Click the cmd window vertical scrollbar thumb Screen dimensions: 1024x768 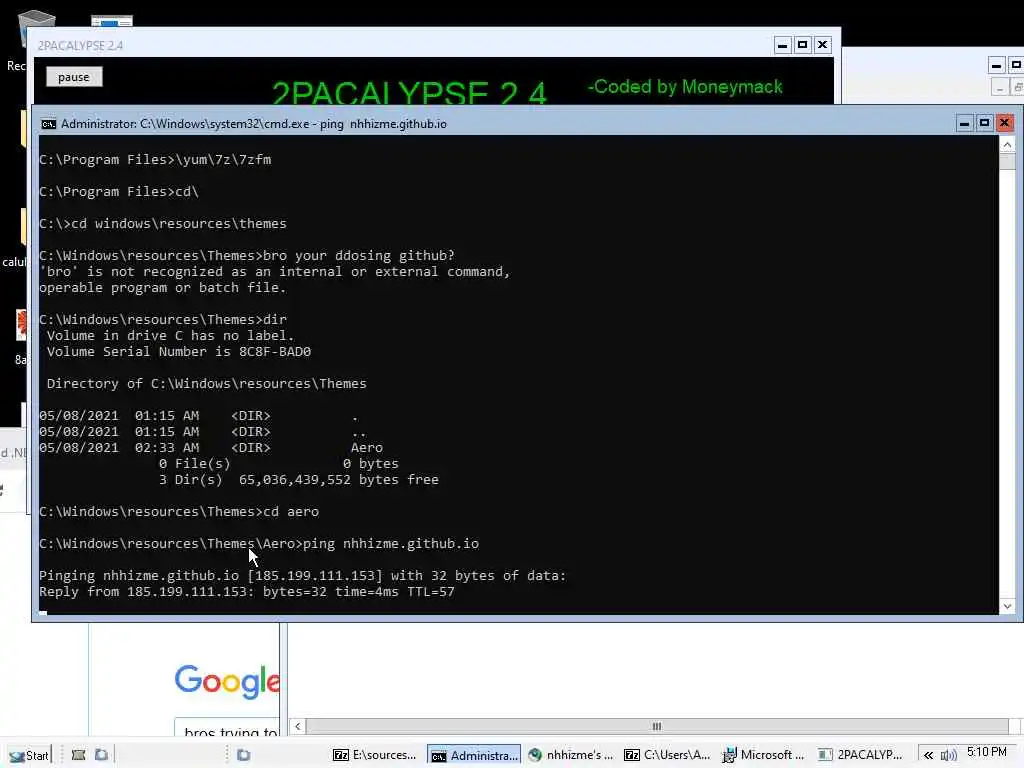[x=1007, y=161]
